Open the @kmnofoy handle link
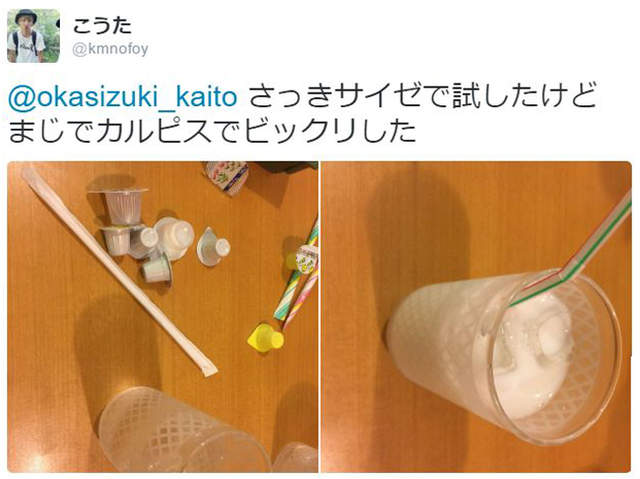The height and width of the screenshot is (479, 640). tap(110, 49)
